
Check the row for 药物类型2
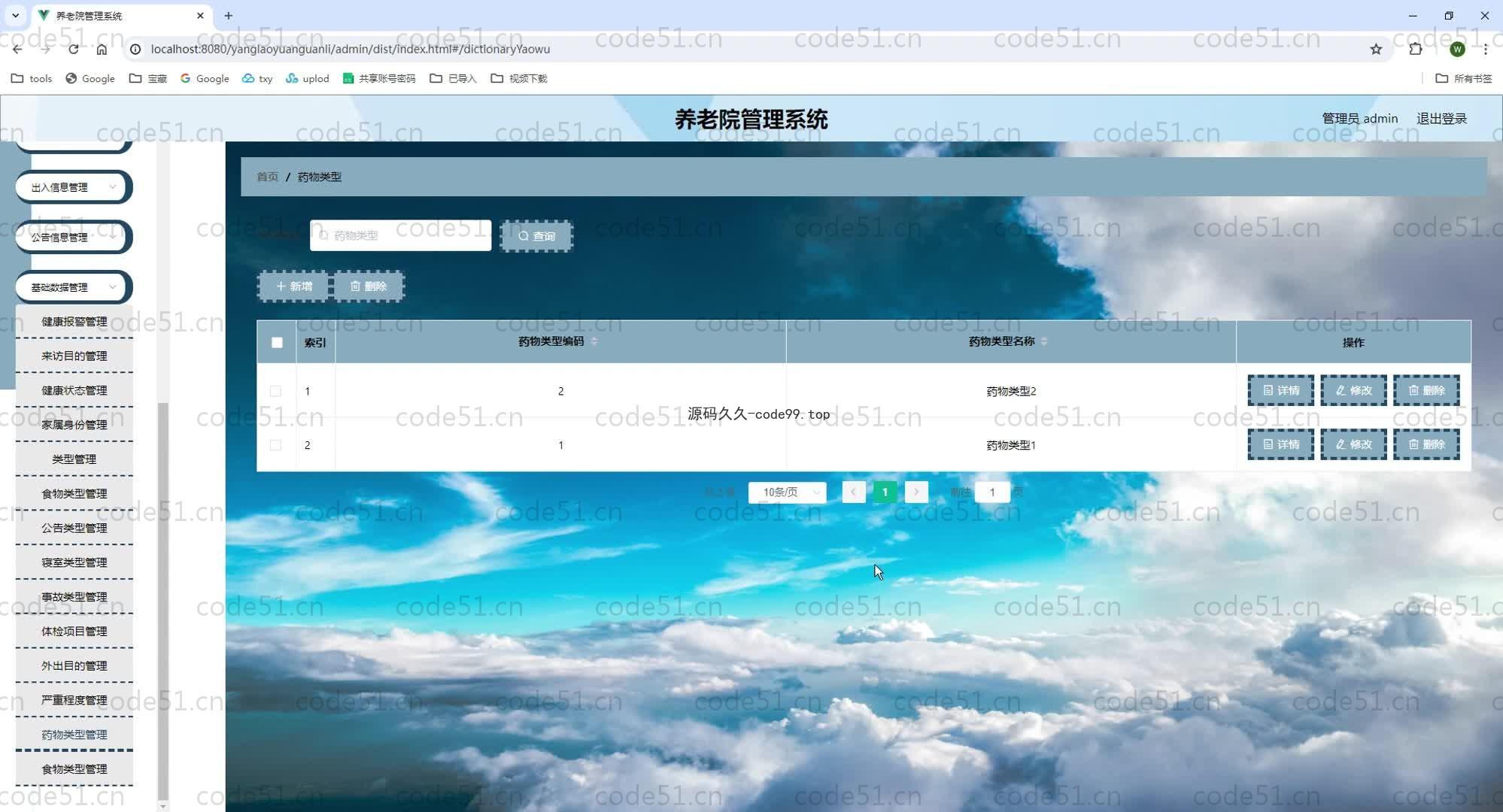[x=275, y=391]
